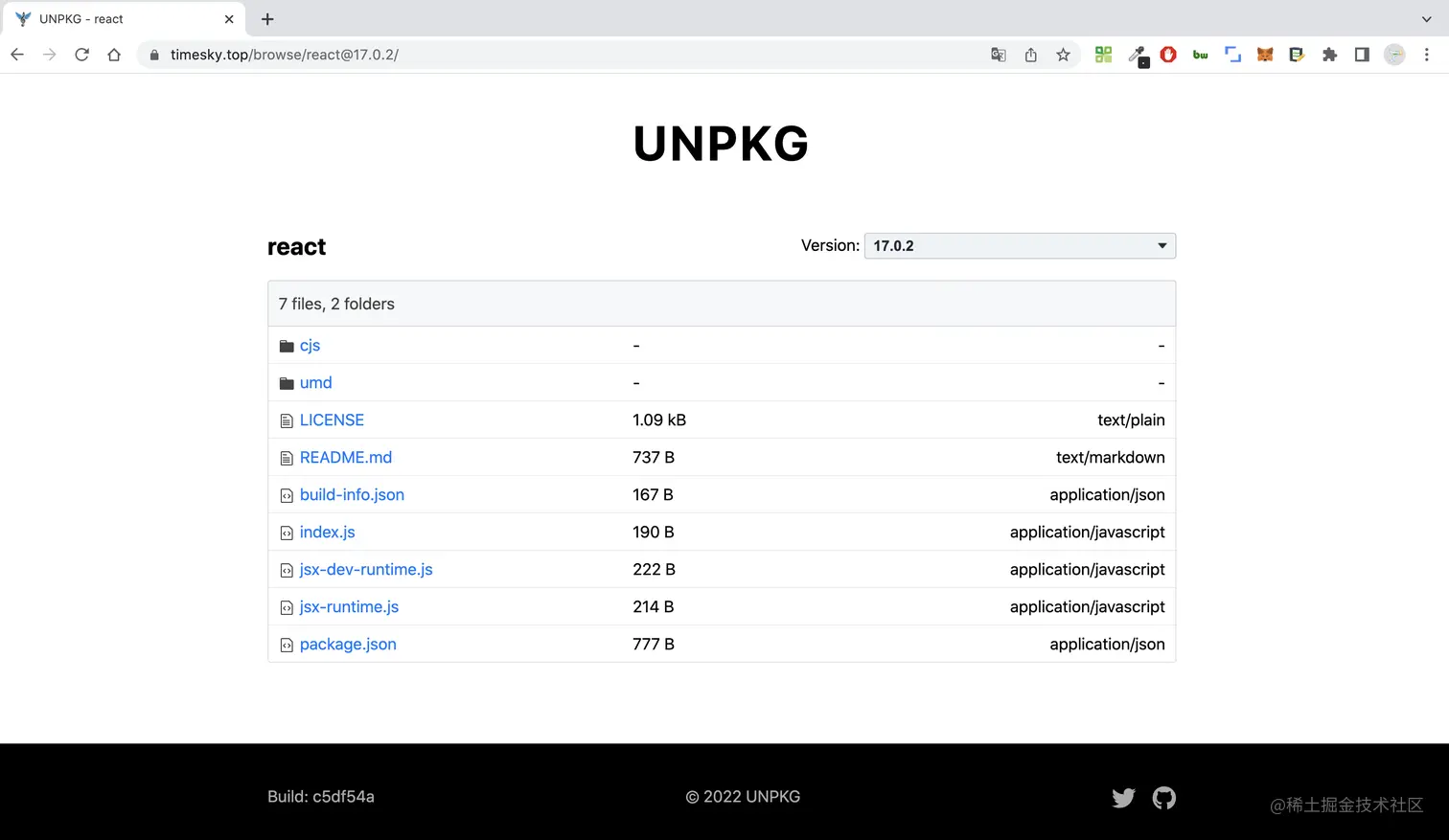The image size is (1449, 840).
Task: Click the '190 B' size of index.js
Action: 654,533
